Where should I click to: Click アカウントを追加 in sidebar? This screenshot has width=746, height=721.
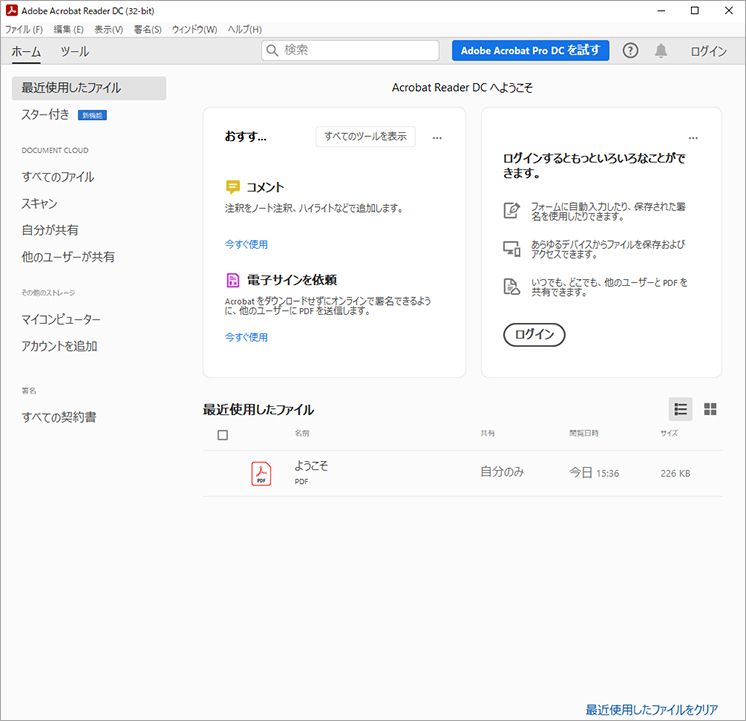click(x=59, y=346)
